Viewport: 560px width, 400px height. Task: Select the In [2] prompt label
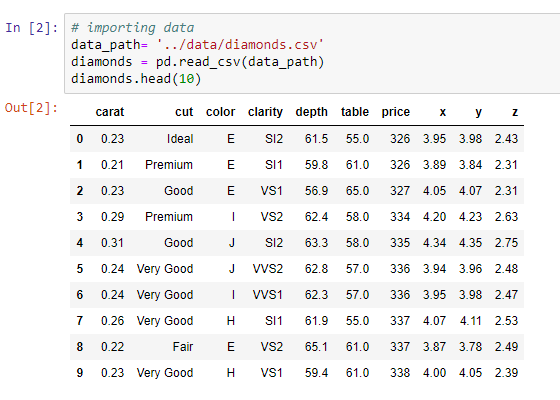tap(31, 28)
